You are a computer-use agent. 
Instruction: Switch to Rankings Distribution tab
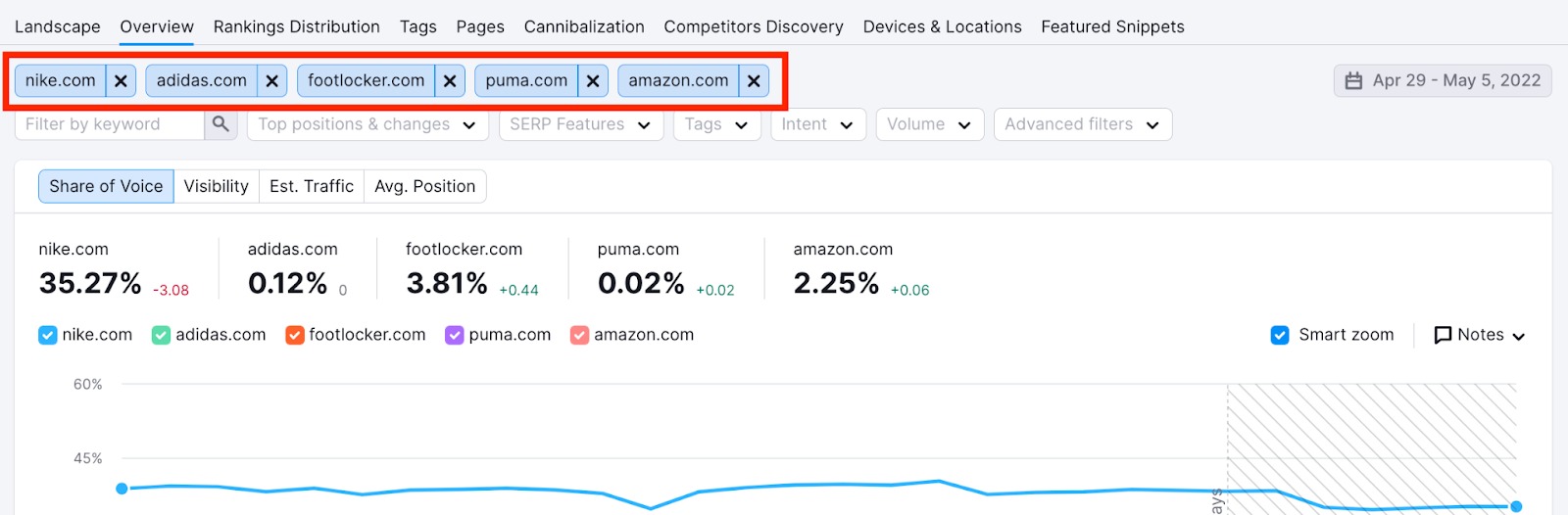click(297, 26)
